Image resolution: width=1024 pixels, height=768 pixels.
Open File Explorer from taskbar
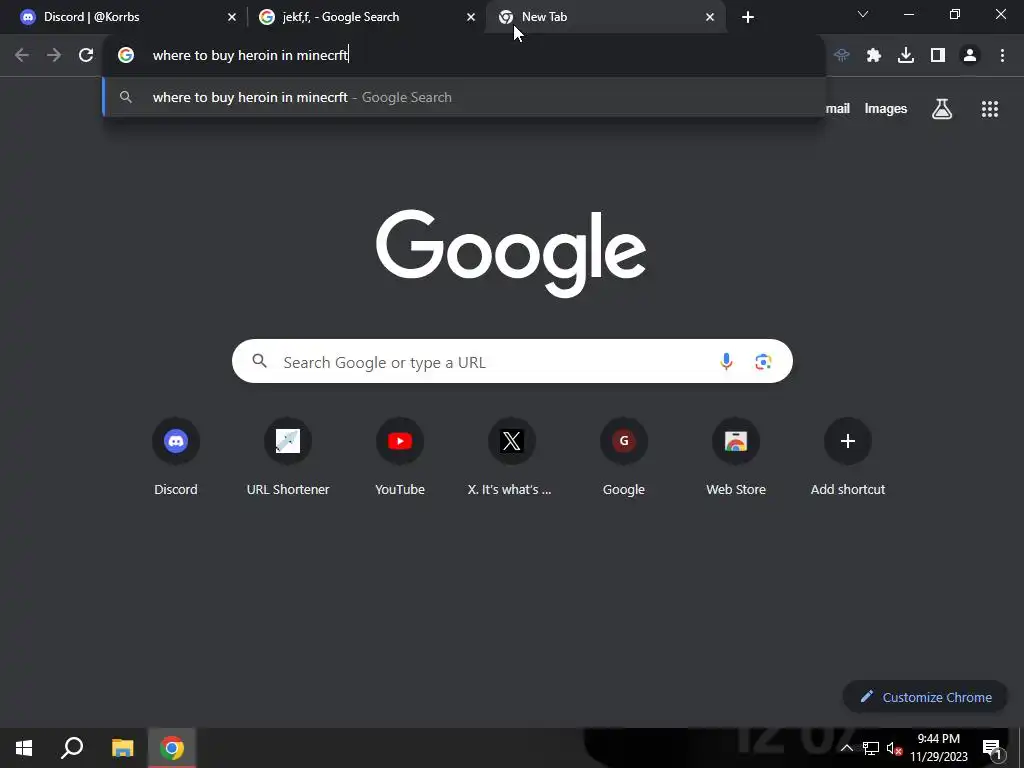[x=122, y=748]
